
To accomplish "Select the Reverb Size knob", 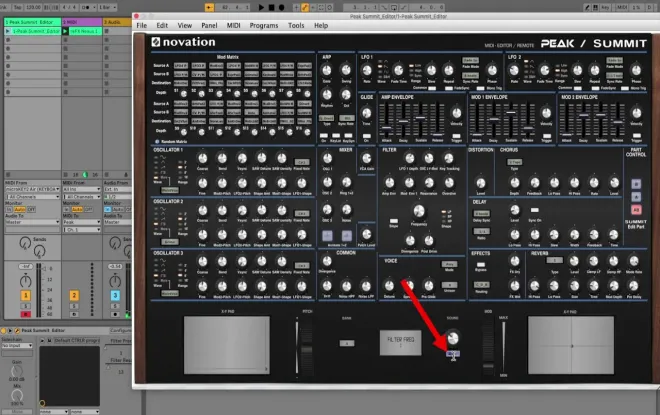I will (574, 286).
